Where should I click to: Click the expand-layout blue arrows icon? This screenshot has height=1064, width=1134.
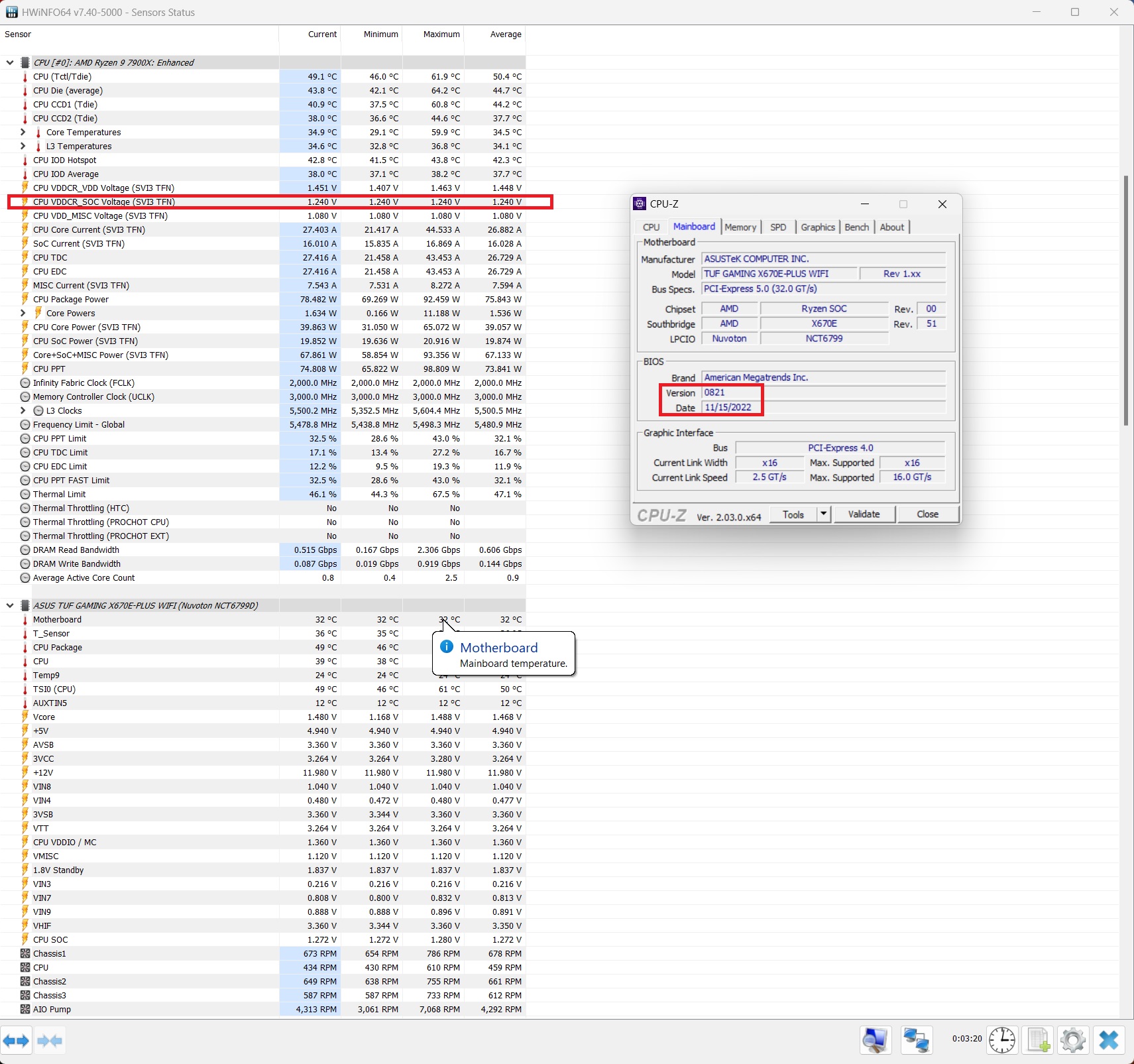click(x=16, y=1041)
